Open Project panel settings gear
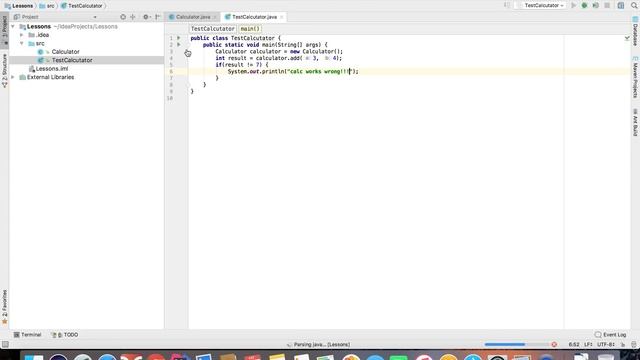Screen dimensions: 640x360 click(x=146, y=17)
